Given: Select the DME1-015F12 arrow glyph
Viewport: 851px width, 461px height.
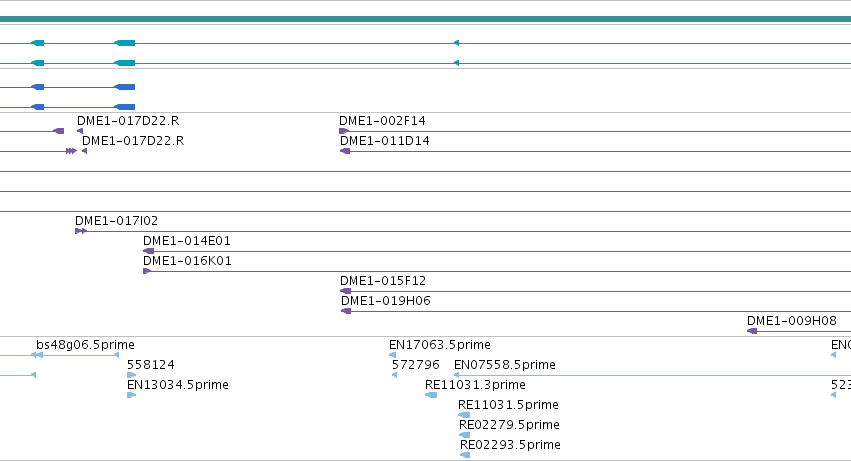Looking at the screenshot, I should click(346, 291).
